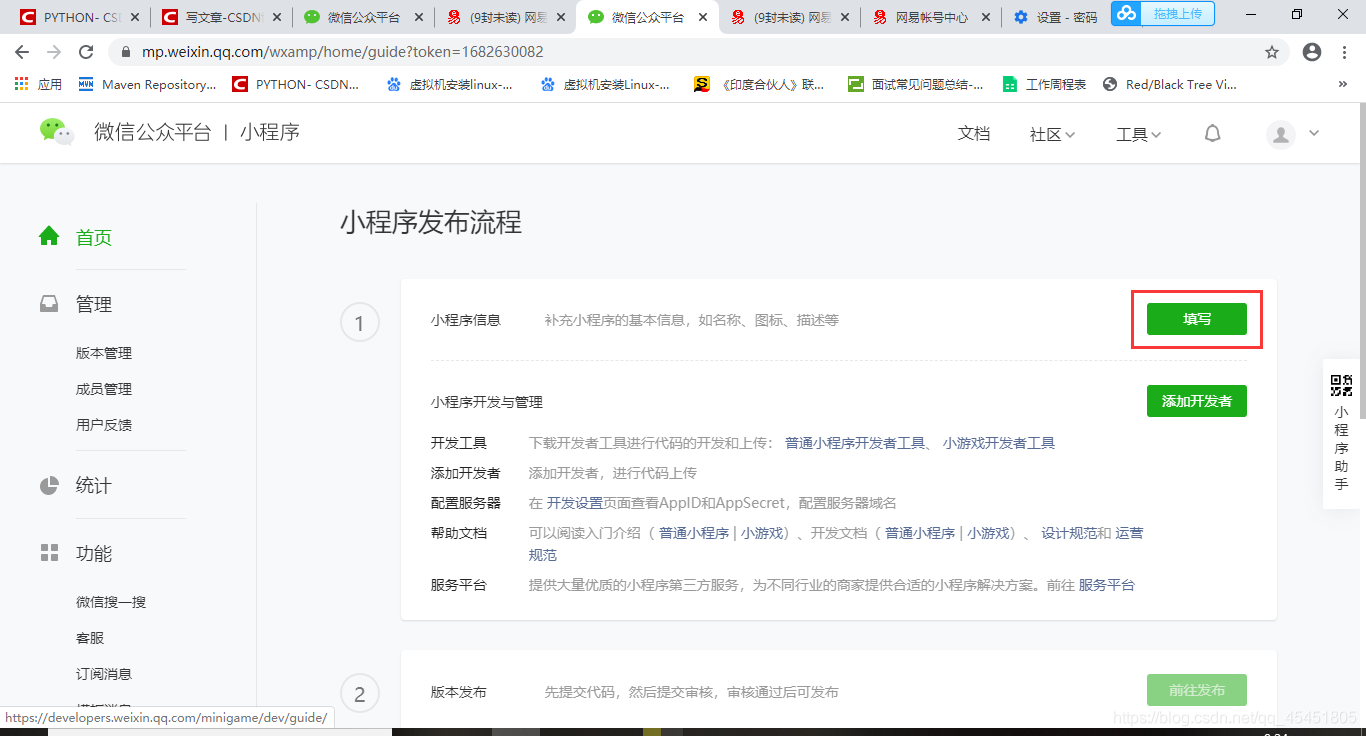Open the 设计规范 link
This screenshot has width=1366, height=736.
[1069, 533]
